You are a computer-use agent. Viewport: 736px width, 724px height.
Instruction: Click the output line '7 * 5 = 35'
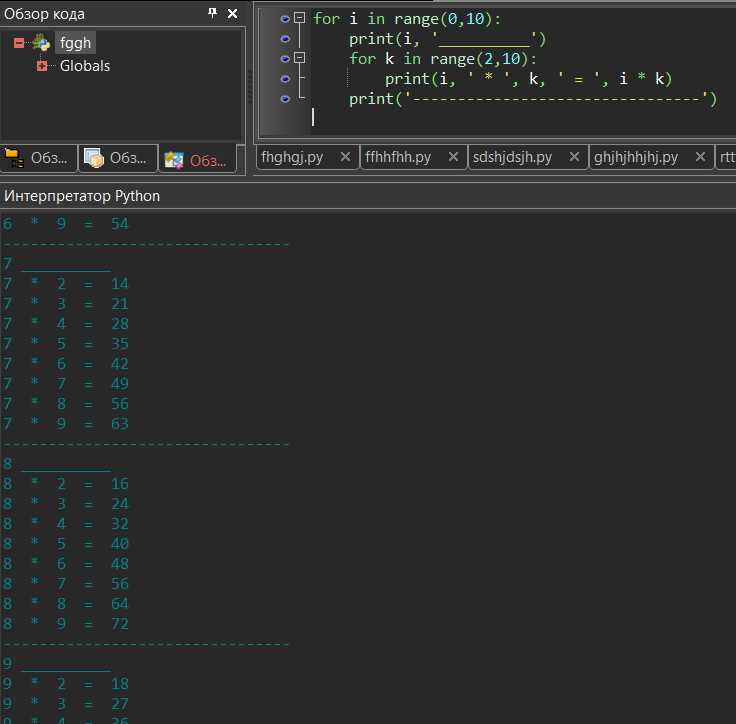[x=66, y=344]
